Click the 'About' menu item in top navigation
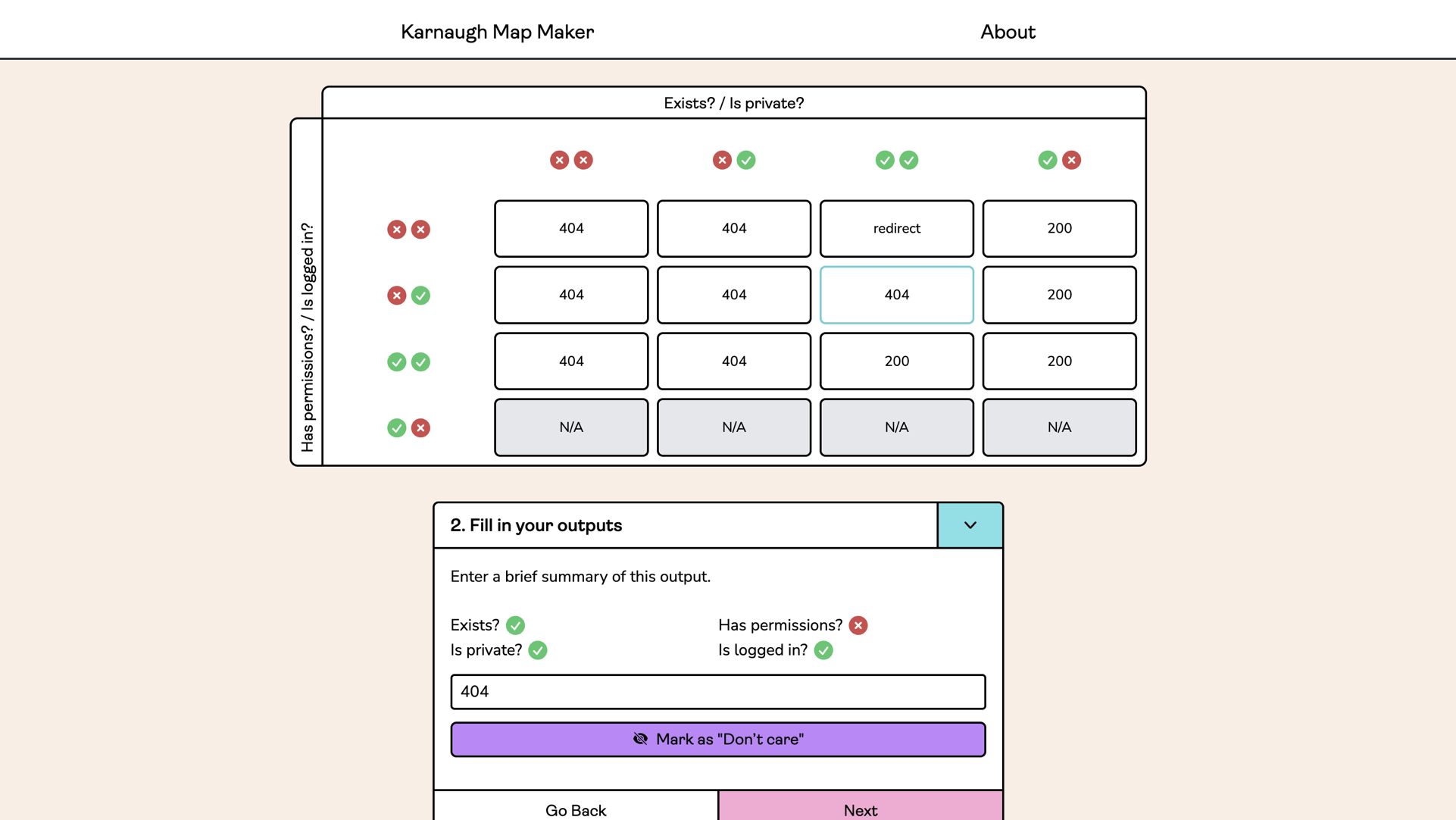 1008,31
